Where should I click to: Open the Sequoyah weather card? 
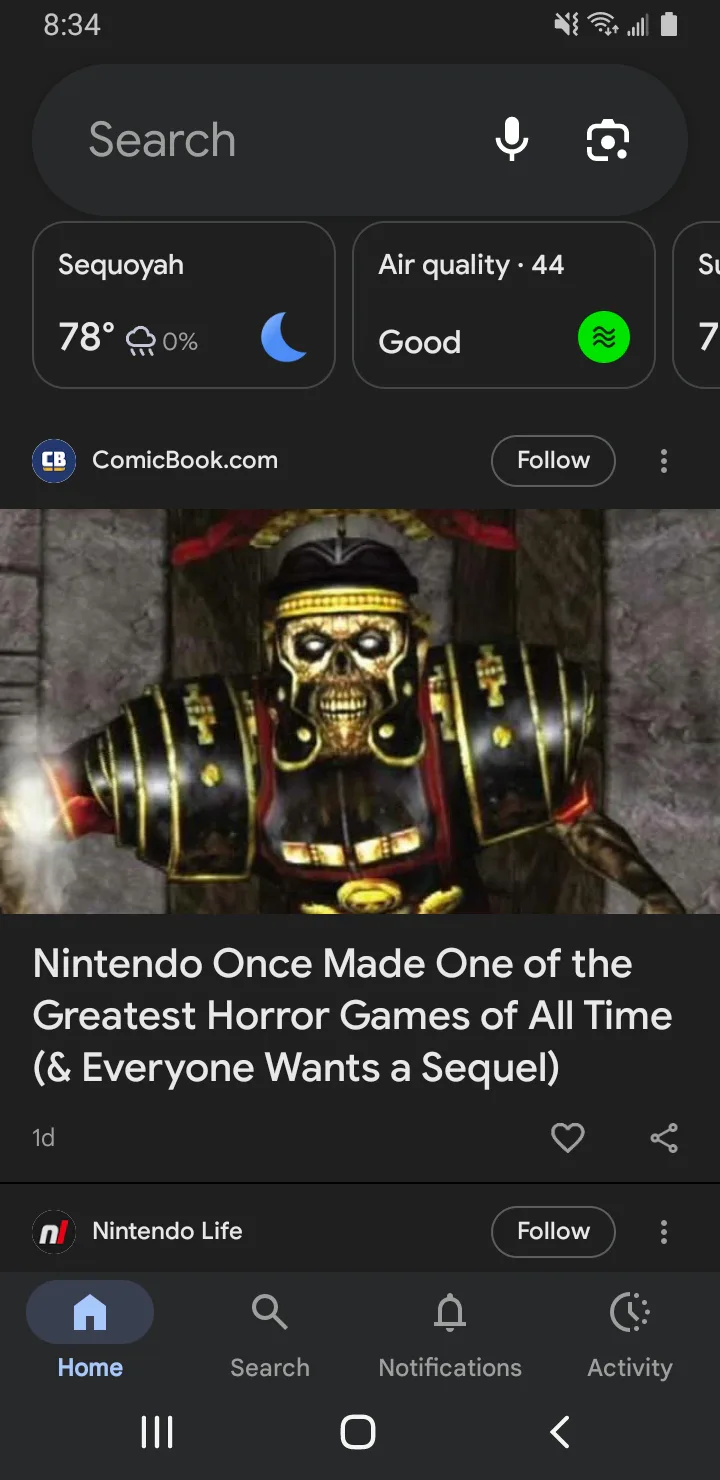184,305
